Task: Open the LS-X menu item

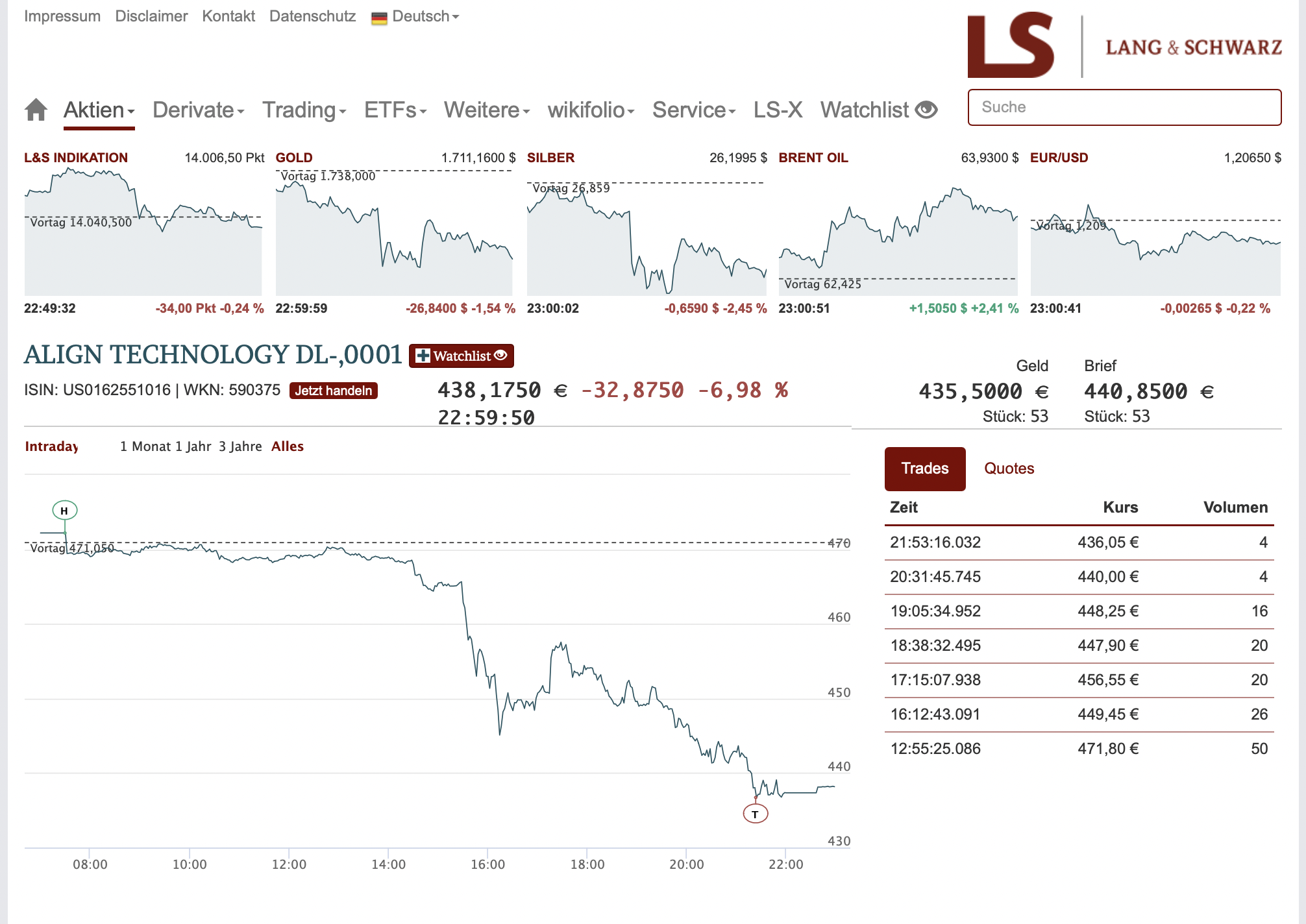Action: pos(778,110)
